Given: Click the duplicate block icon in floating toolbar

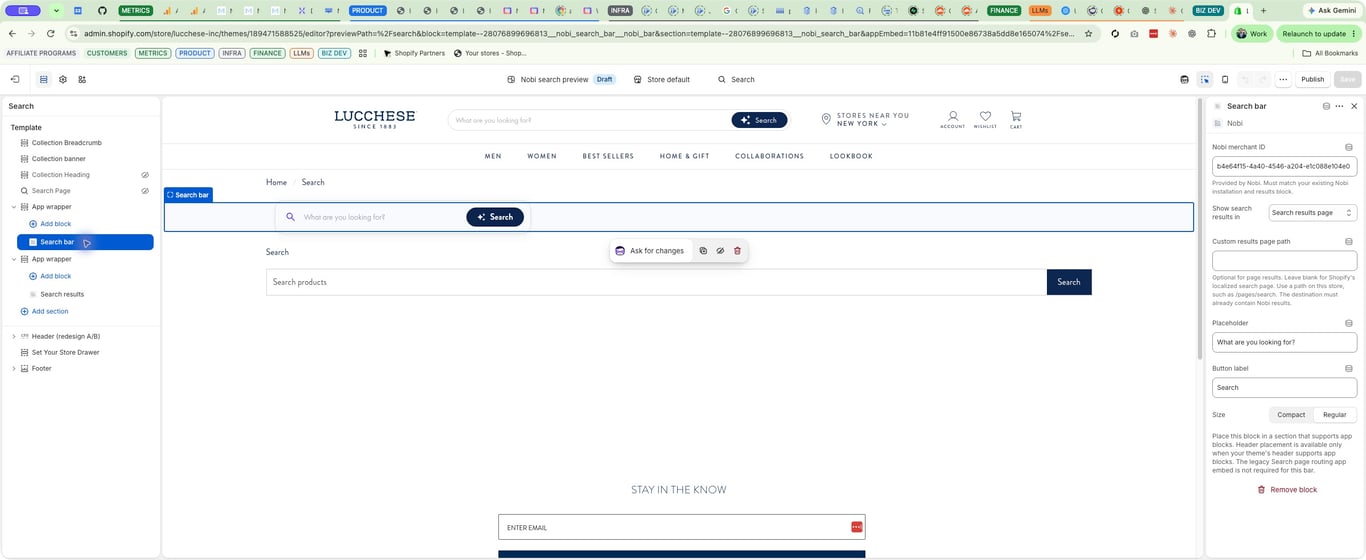Looking at the screenshot, I should 703,251.
